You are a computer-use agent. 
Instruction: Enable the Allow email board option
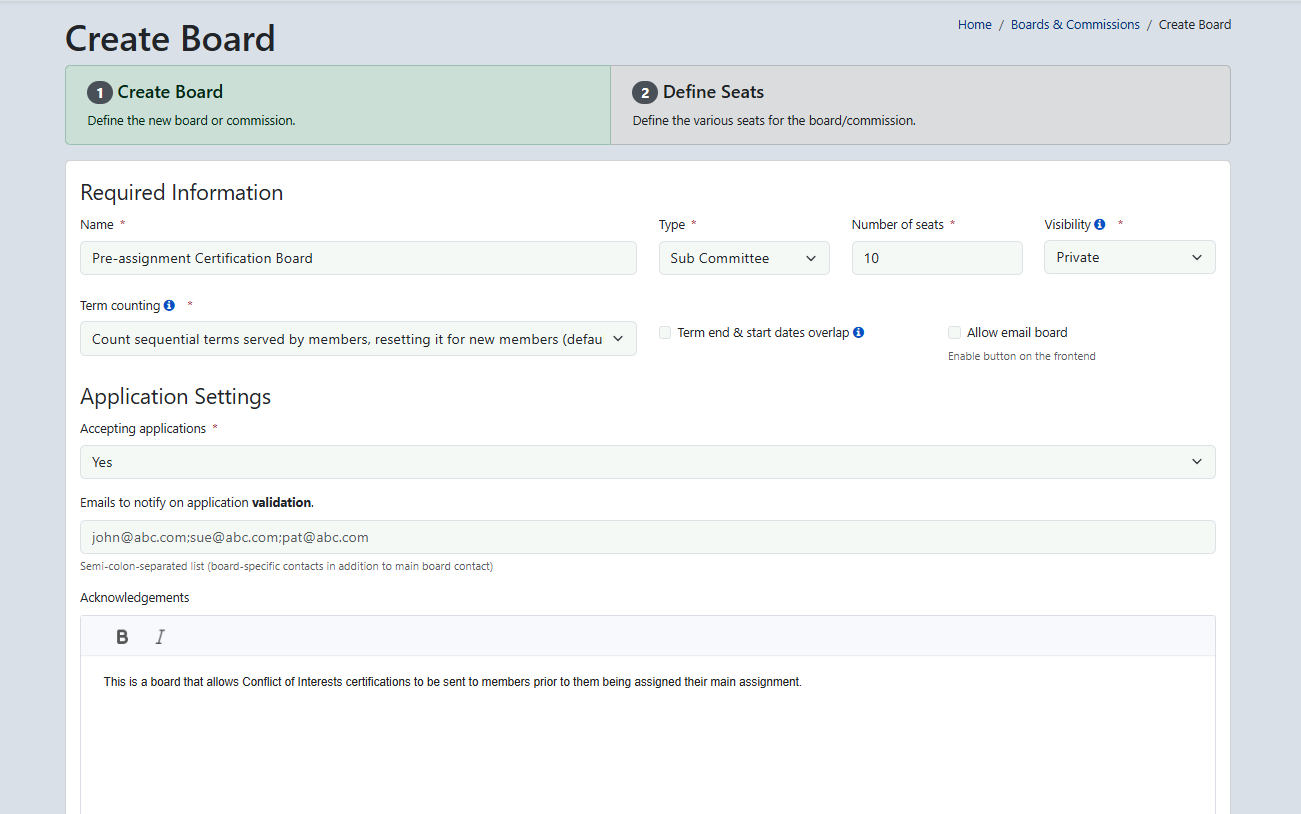(x=954, y=332)
